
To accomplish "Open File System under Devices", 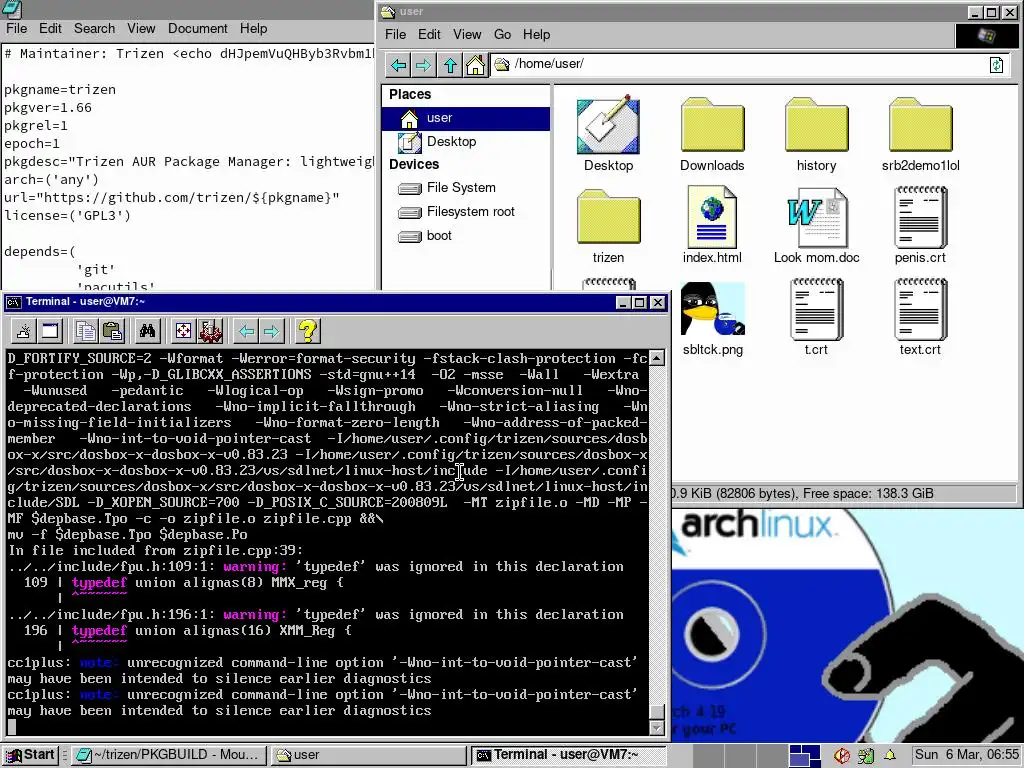I will (x=466, y=188).
